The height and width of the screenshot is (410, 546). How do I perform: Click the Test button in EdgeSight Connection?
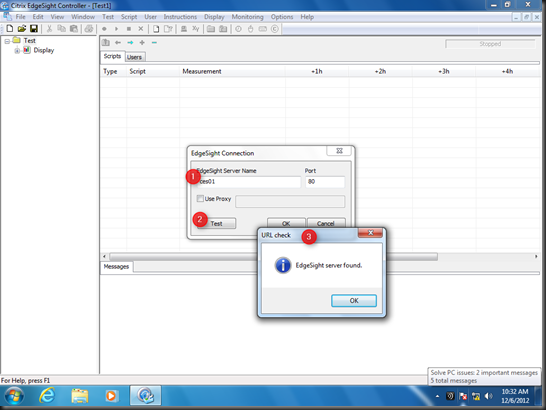(216, 223)
